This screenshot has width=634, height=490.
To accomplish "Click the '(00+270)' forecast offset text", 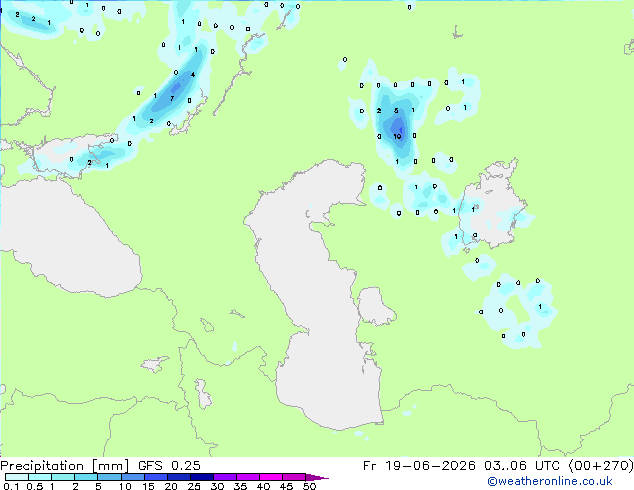I will pos(601,466).
